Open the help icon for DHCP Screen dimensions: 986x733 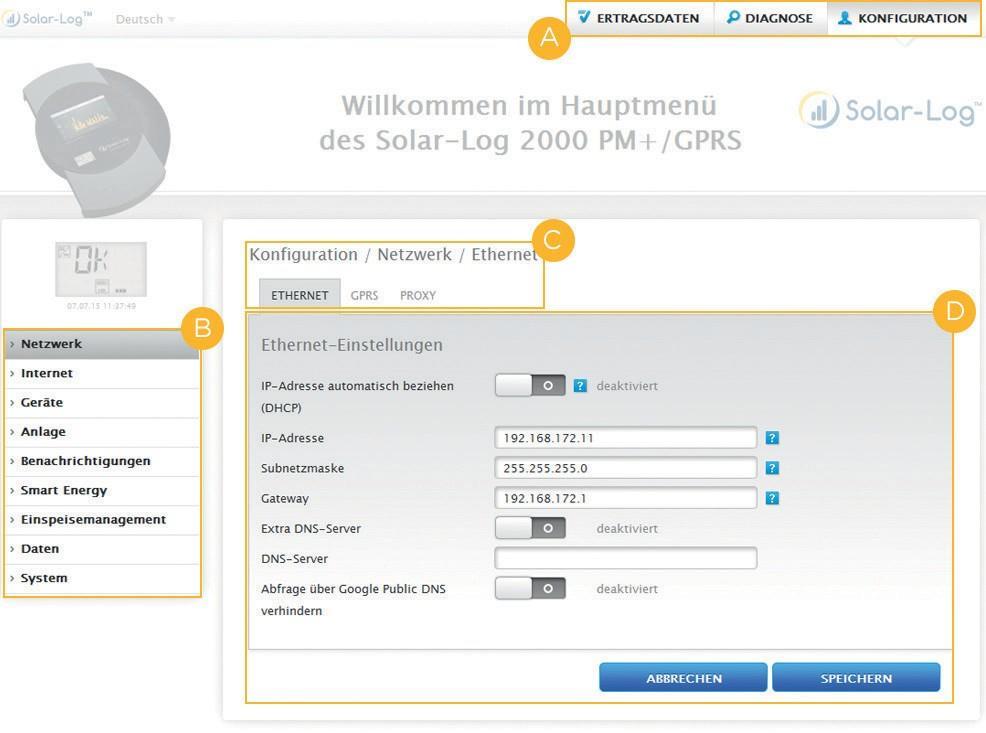coord(580,386)
